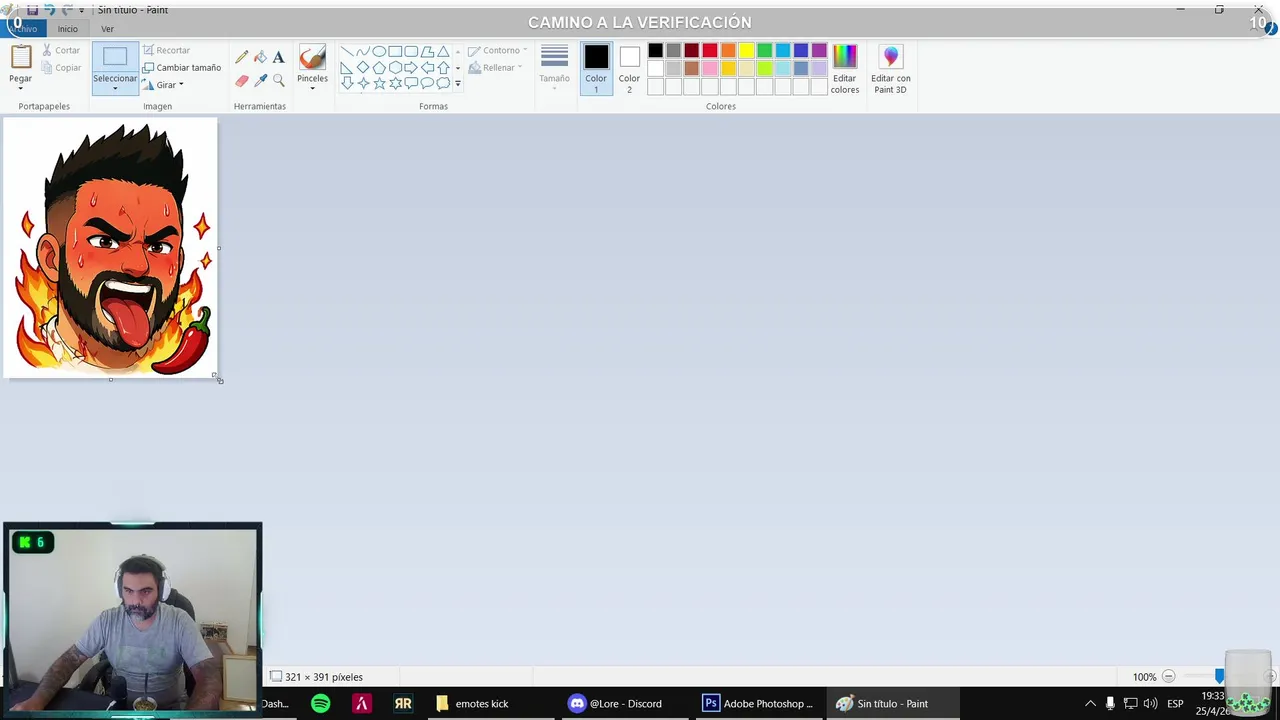Open the Seleccionar dropdown arrow
Viewport: 1280px width, 720px height.
(115, 88)
